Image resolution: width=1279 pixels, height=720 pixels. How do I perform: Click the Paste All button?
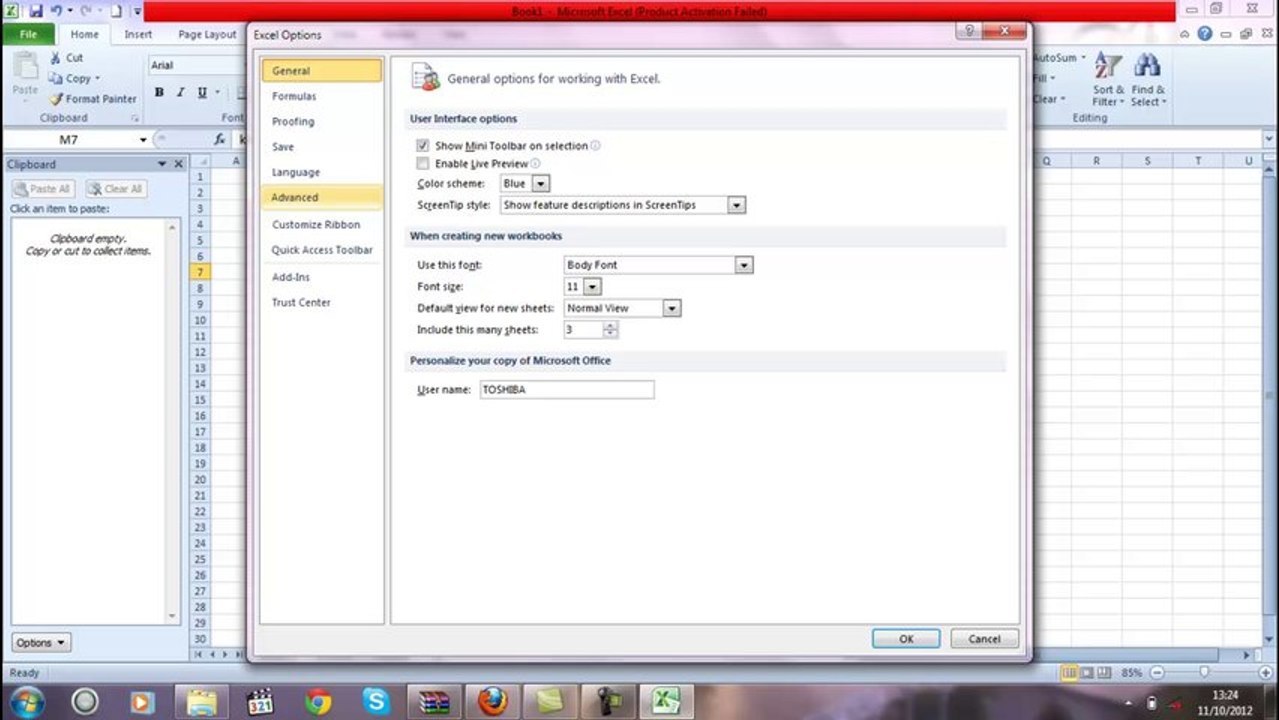(43, 188)
